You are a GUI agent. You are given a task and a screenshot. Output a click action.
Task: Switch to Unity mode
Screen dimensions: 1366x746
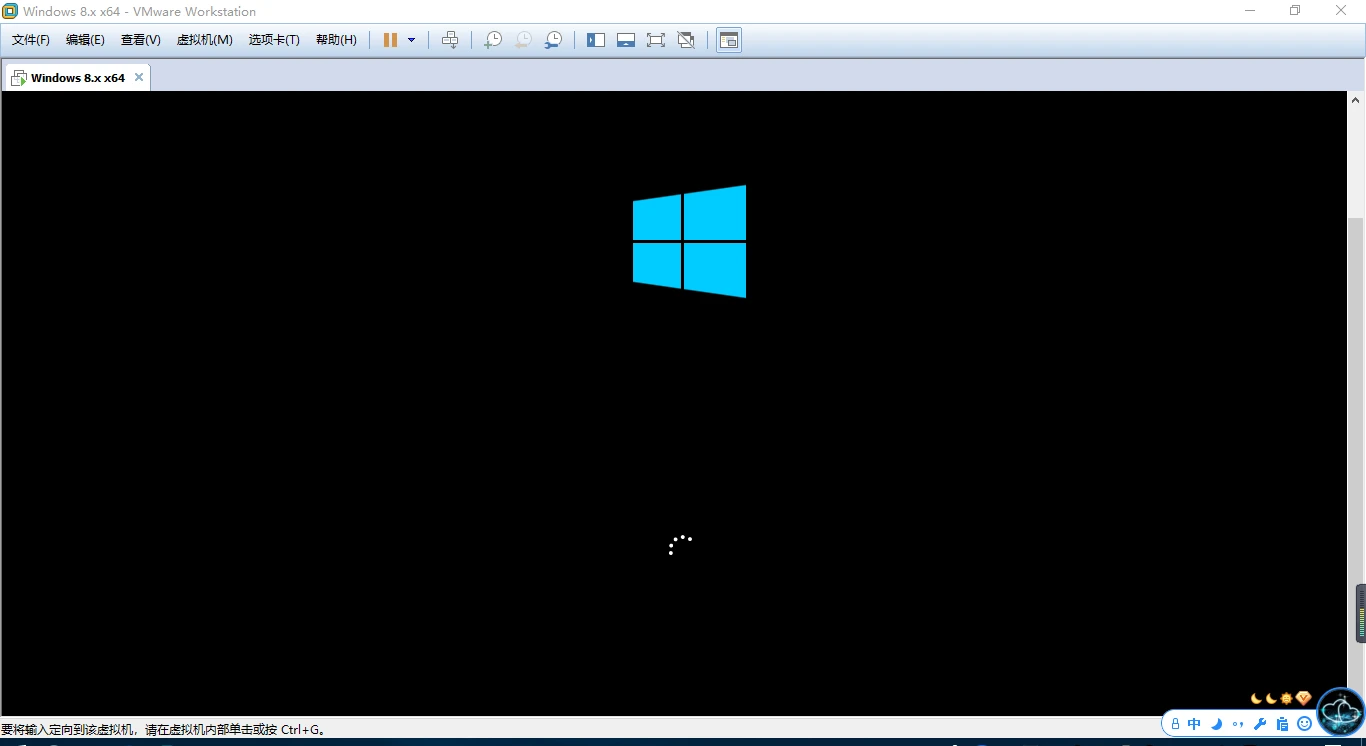tap(686, 40)
